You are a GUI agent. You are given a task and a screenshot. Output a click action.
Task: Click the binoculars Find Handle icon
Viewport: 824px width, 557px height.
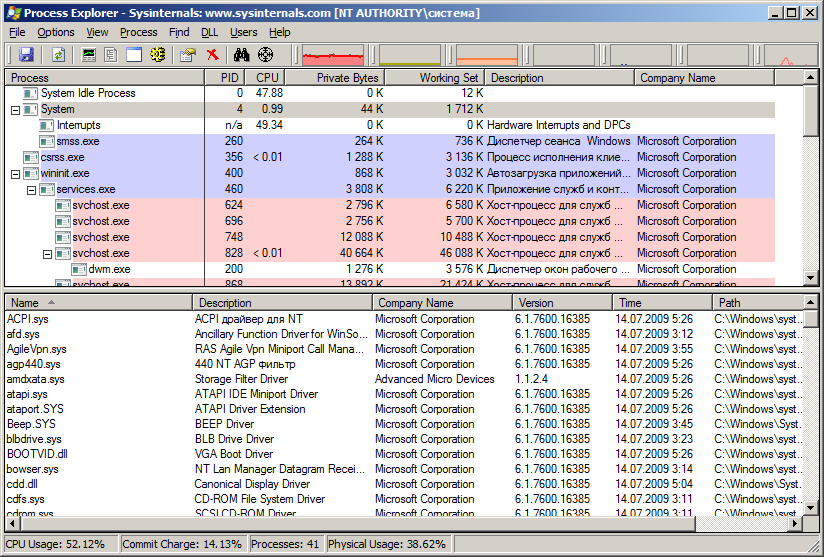click(x=241, y=55)
